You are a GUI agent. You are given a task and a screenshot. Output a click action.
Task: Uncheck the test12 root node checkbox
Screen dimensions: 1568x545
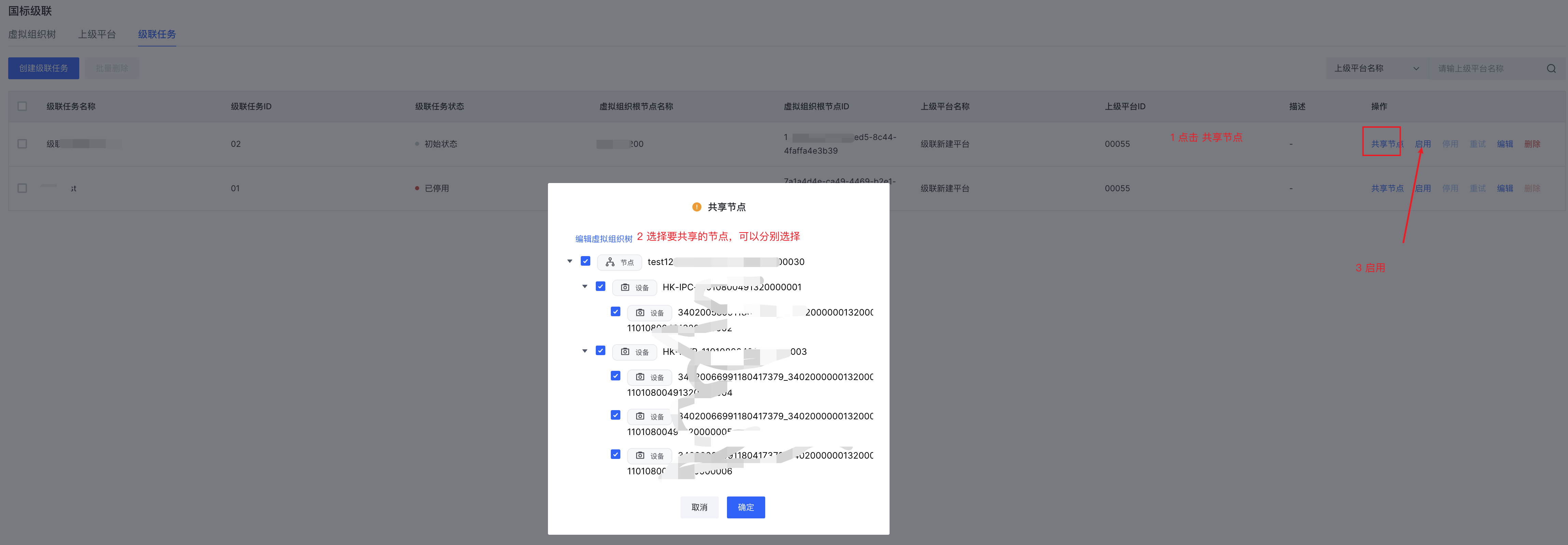tap(586, 262)
